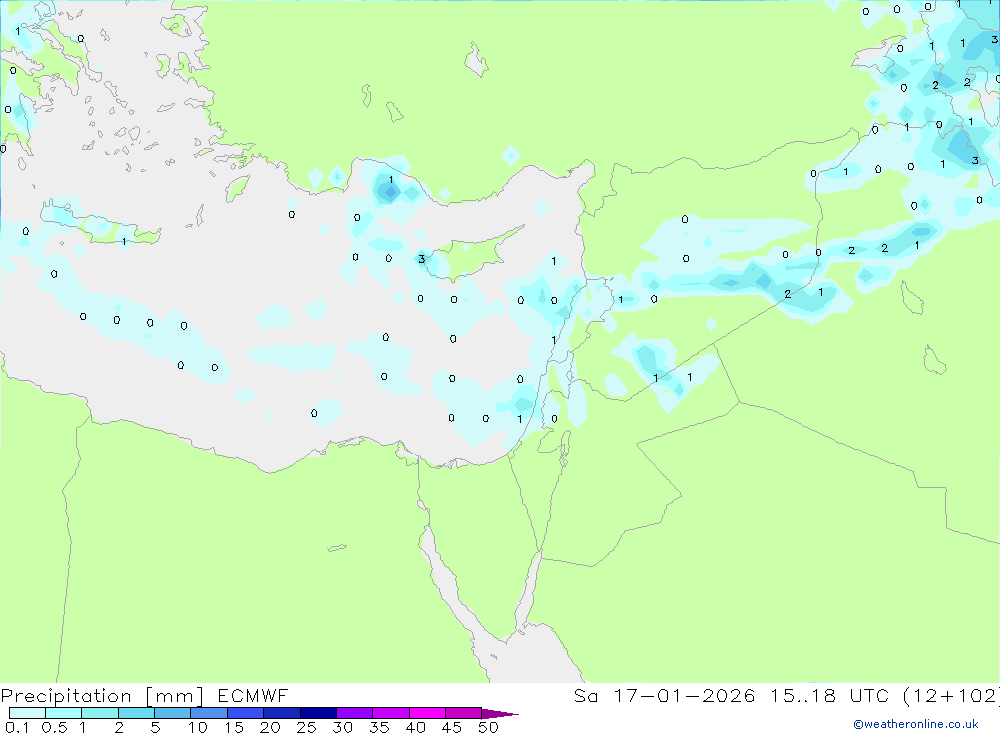Click the island of Cyprus on map
This screenshot has height=733, width=1000.
click(472, 254)
